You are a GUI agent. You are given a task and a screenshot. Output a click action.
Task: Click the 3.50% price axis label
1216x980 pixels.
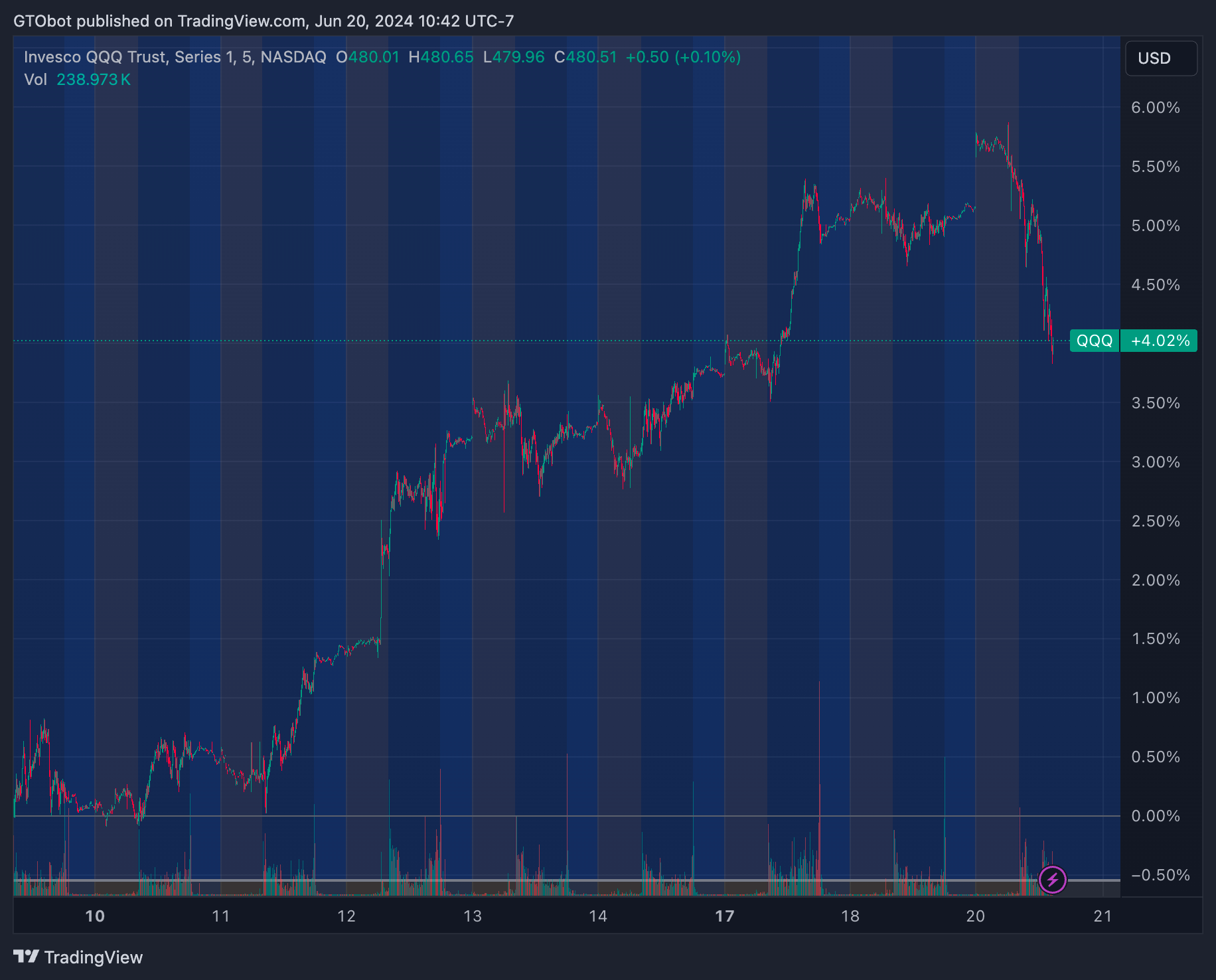[x=1156, y=403]
